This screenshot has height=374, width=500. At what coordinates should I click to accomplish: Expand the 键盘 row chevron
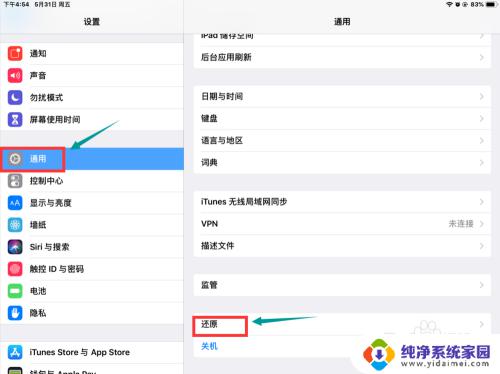482,119
